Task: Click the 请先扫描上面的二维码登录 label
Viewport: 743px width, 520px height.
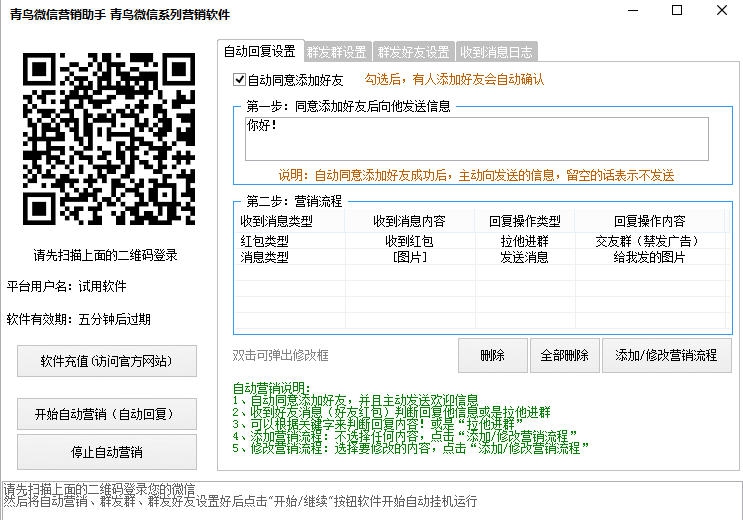Action: pos(106,255)
